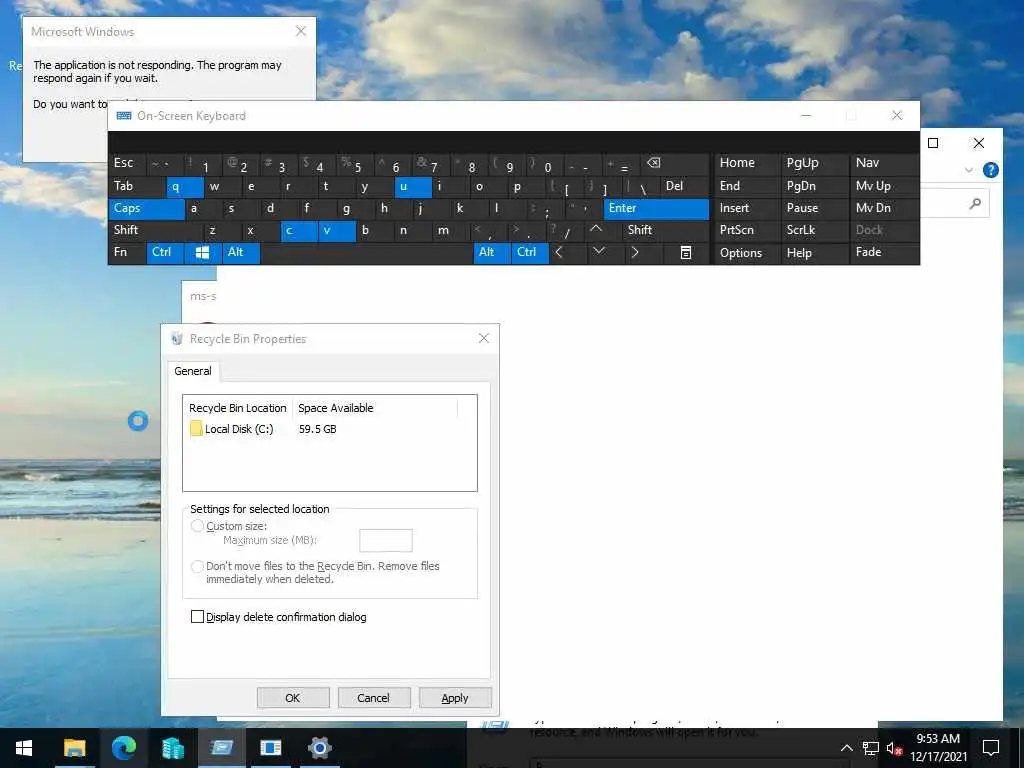Click the PrtScn key on the On-Screen Keyboard
Screen dimensions: 1024x768
(x=747, y=230)
